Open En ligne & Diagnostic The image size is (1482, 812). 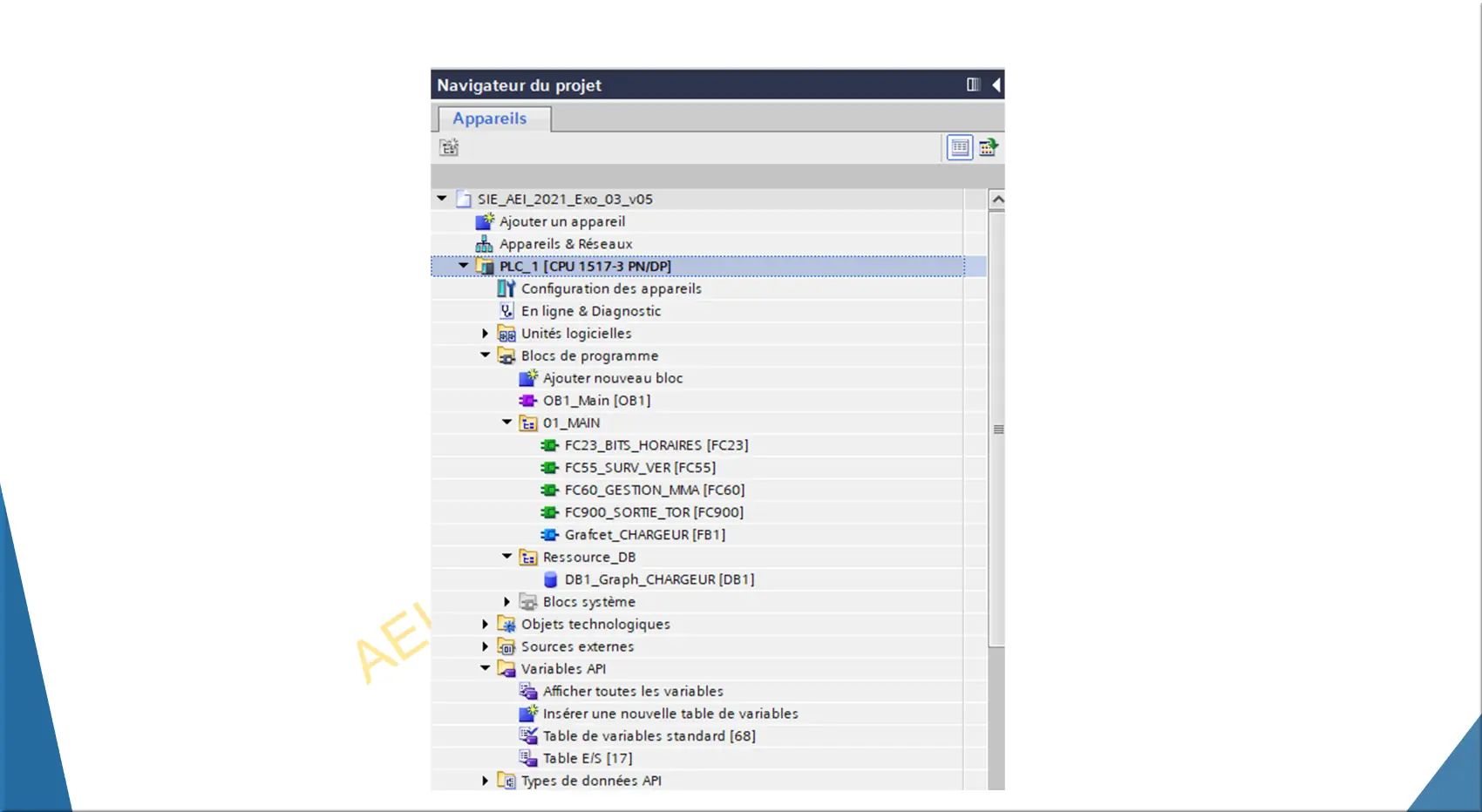[x=591, y=311]
